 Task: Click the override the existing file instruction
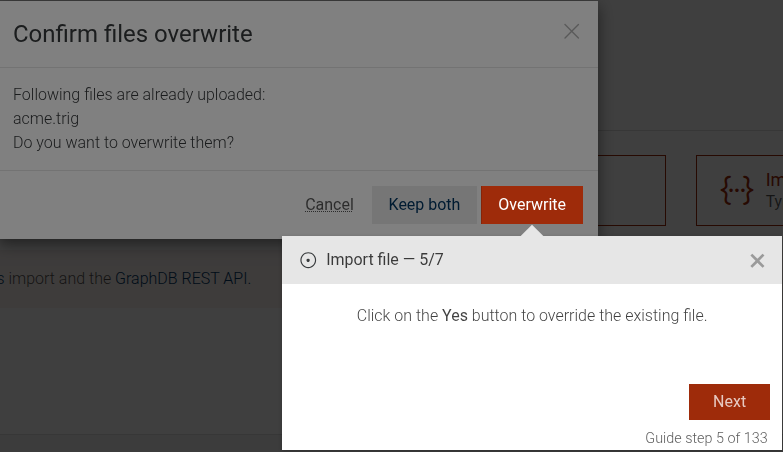point(600,316)
